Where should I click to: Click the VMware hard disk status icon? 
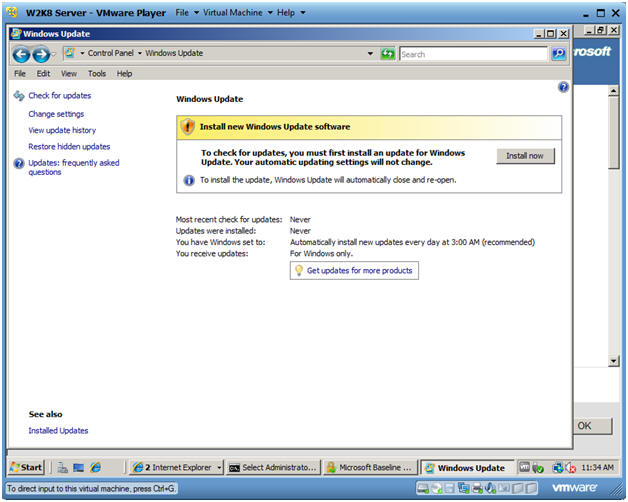tap(423, 488)
